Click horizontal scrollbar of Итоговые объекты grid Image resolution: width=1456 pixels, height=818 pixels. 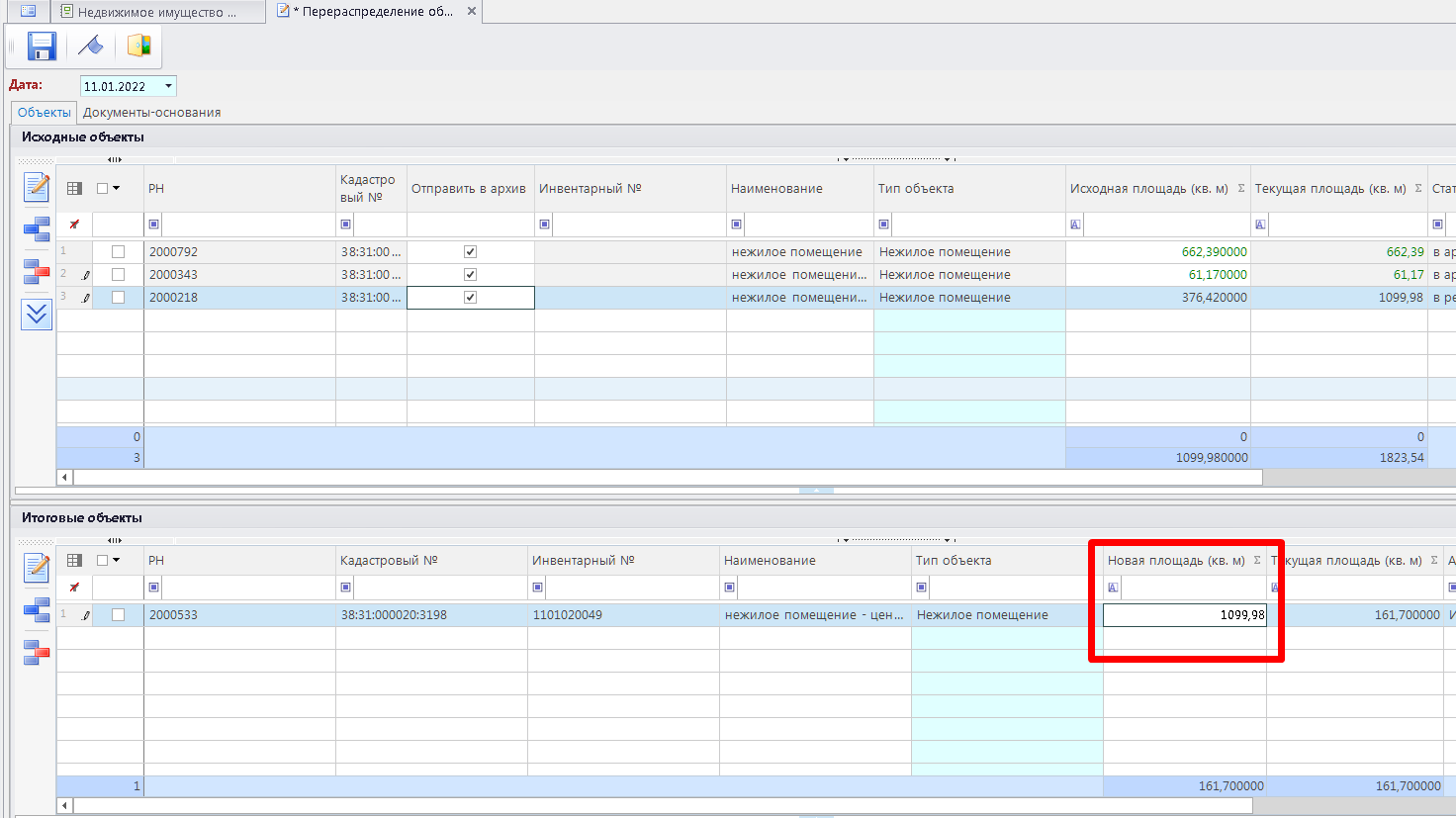click(x=663, y=806)
